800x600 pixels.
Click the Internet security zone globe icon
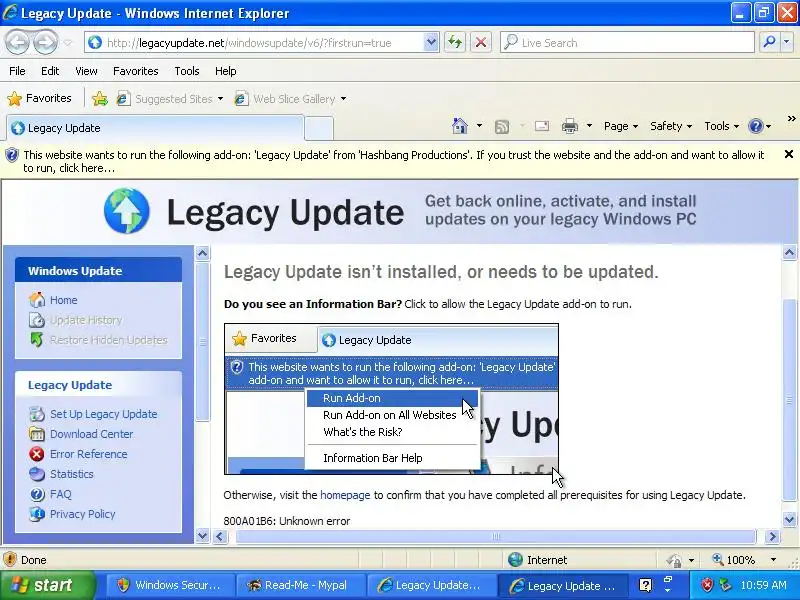pos(515,560)
